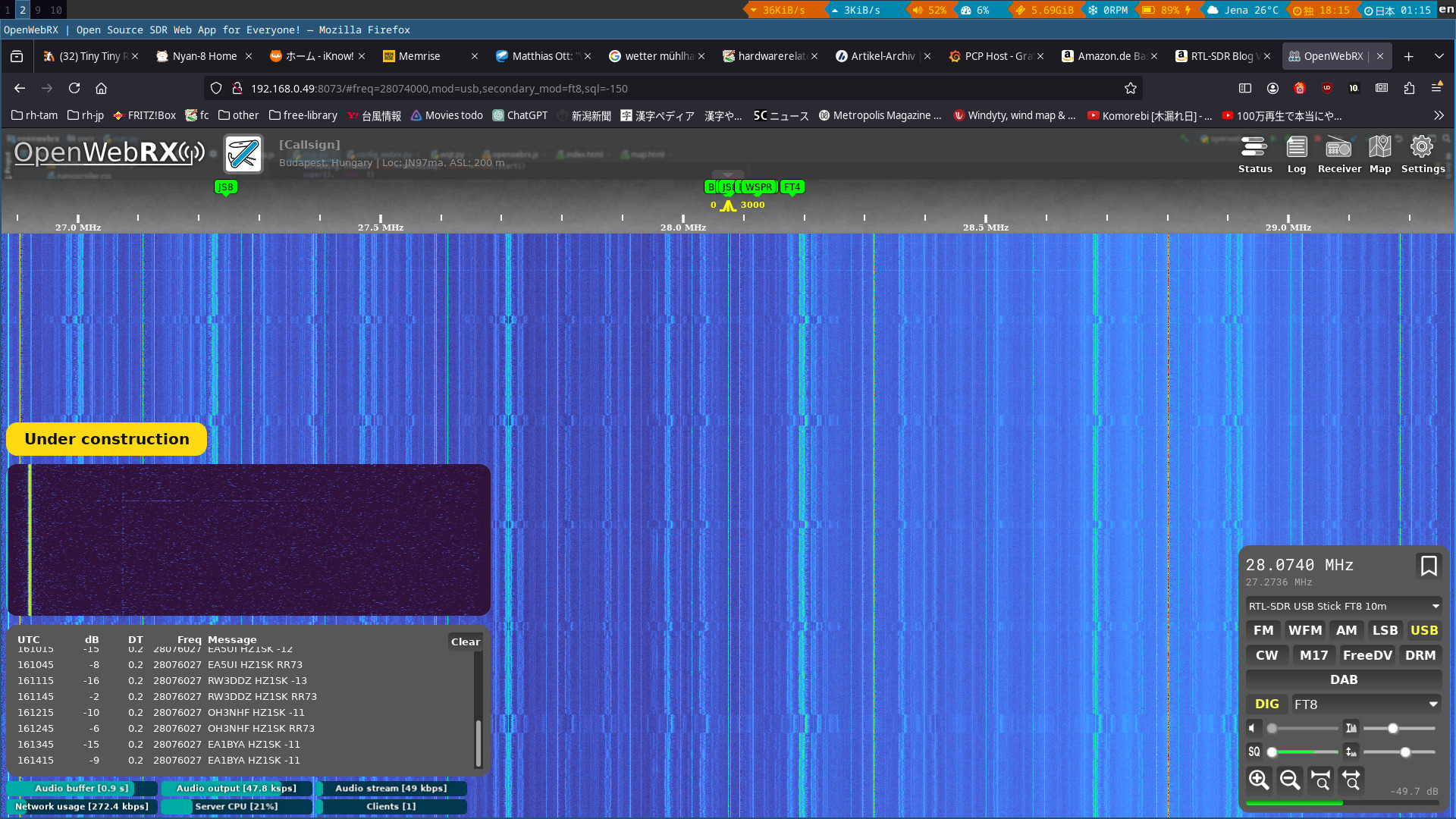Select AM demodulation mode
The height and width of the screenshot is (819, 1456).
coord(1347,630)
